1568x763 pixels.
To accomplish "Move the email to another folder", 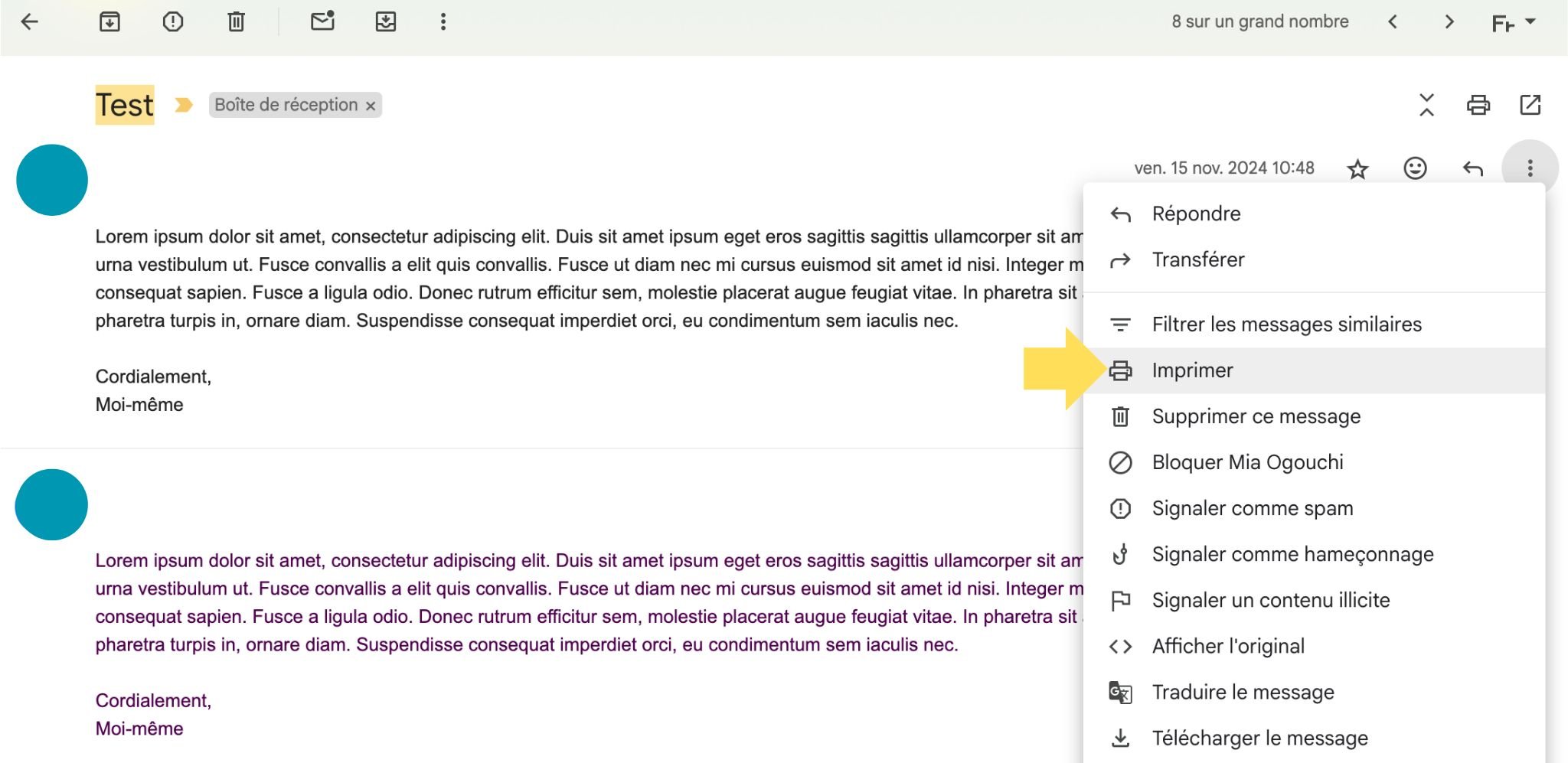I will (x=387, y=21).
